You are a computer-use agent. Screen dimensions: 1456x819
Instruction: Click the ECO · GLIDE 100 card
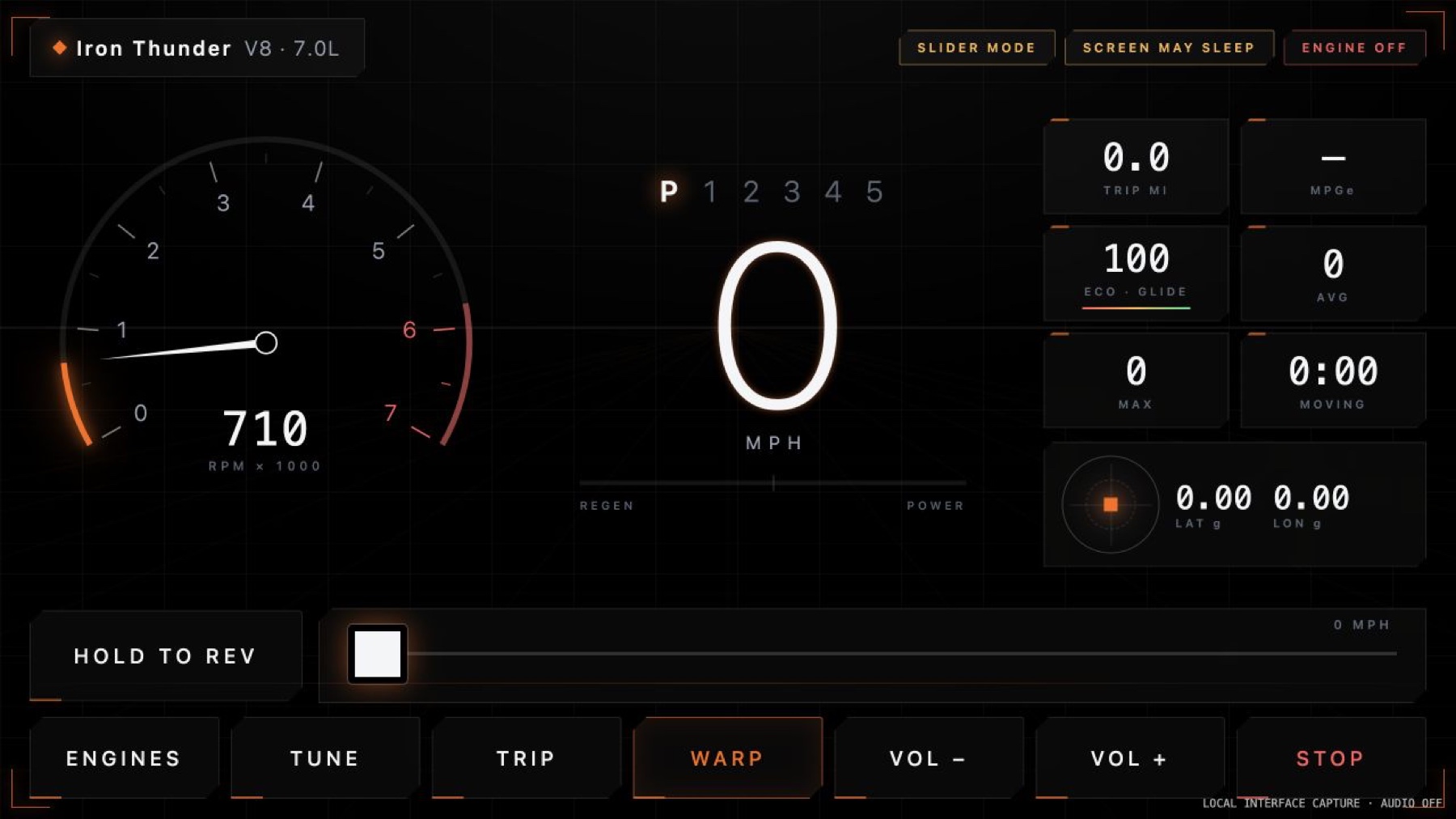tap(1136, 274)
